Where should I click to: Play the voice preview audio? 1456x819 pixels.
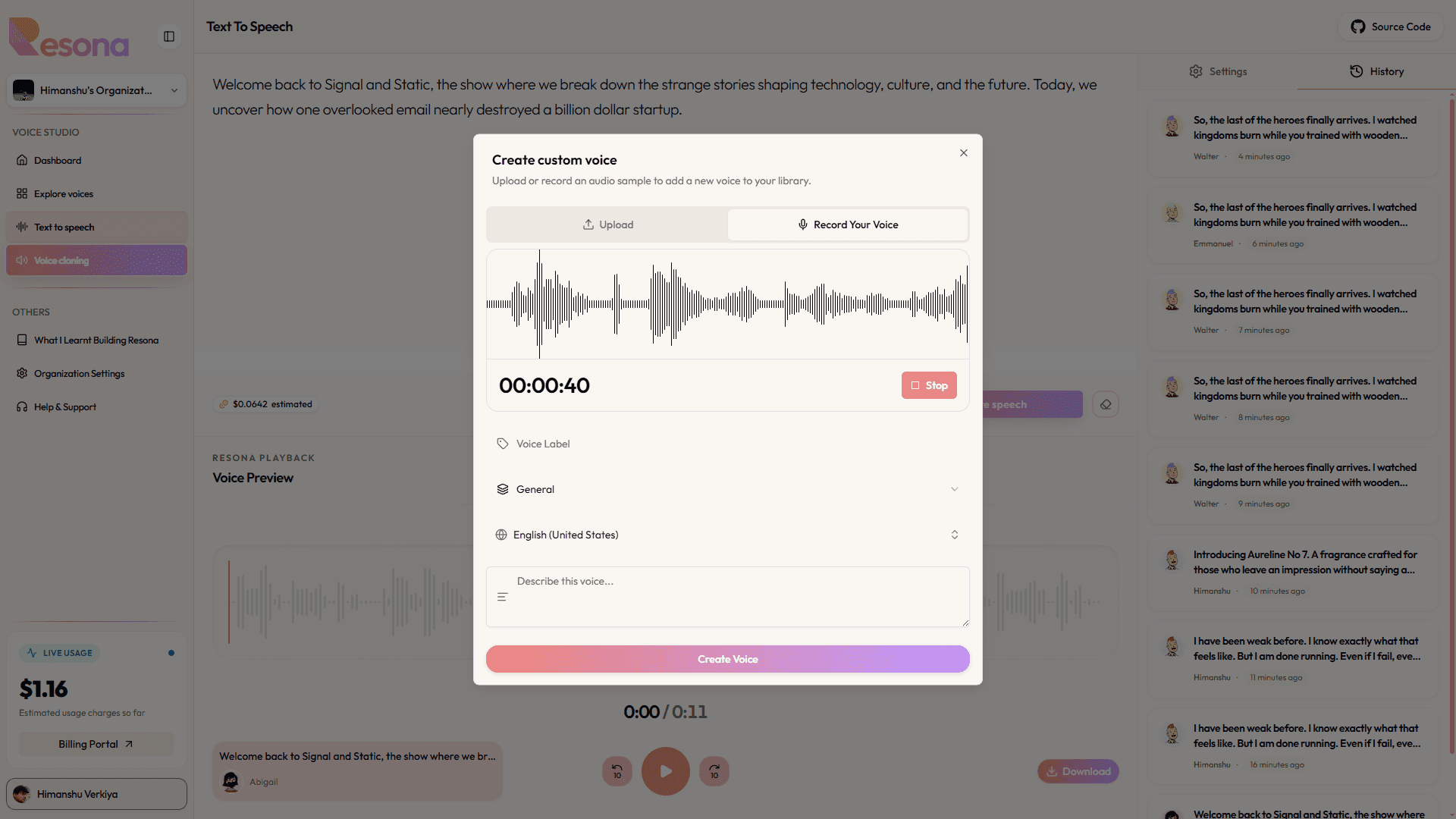tap(666, 771)
